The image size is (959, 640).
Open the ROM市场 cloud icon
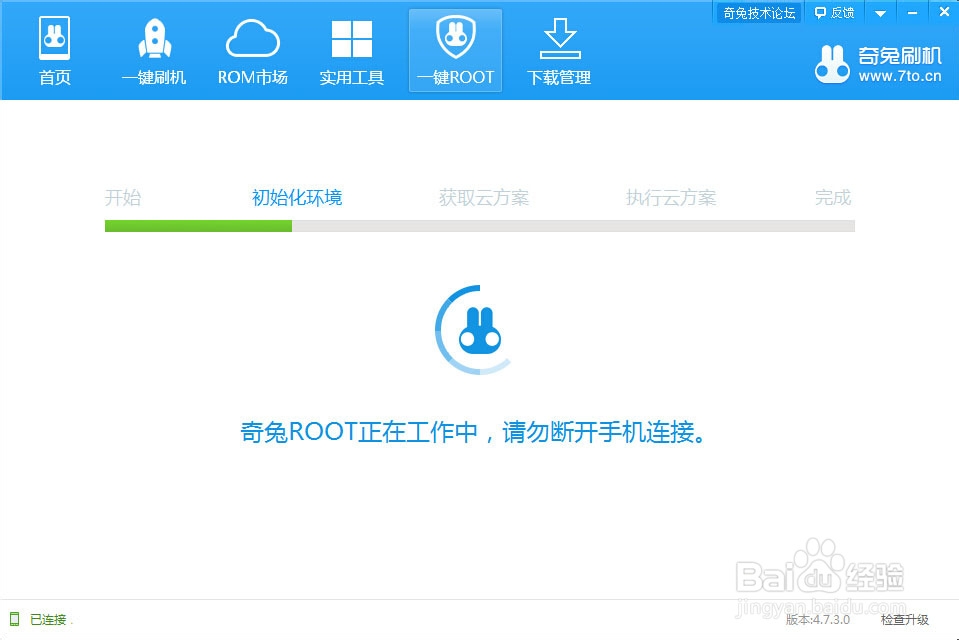click(253, 39)
